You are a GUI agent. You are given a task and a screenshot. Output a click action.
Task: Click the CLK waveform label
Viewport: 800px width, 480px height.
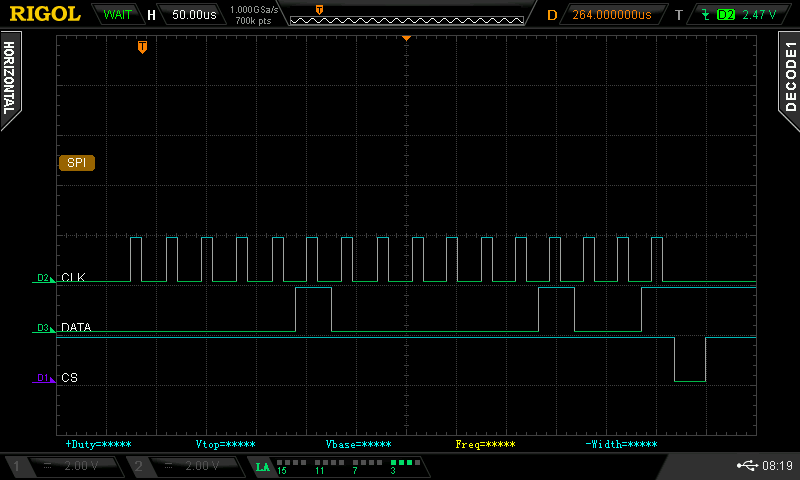click(x=73, y=277)
